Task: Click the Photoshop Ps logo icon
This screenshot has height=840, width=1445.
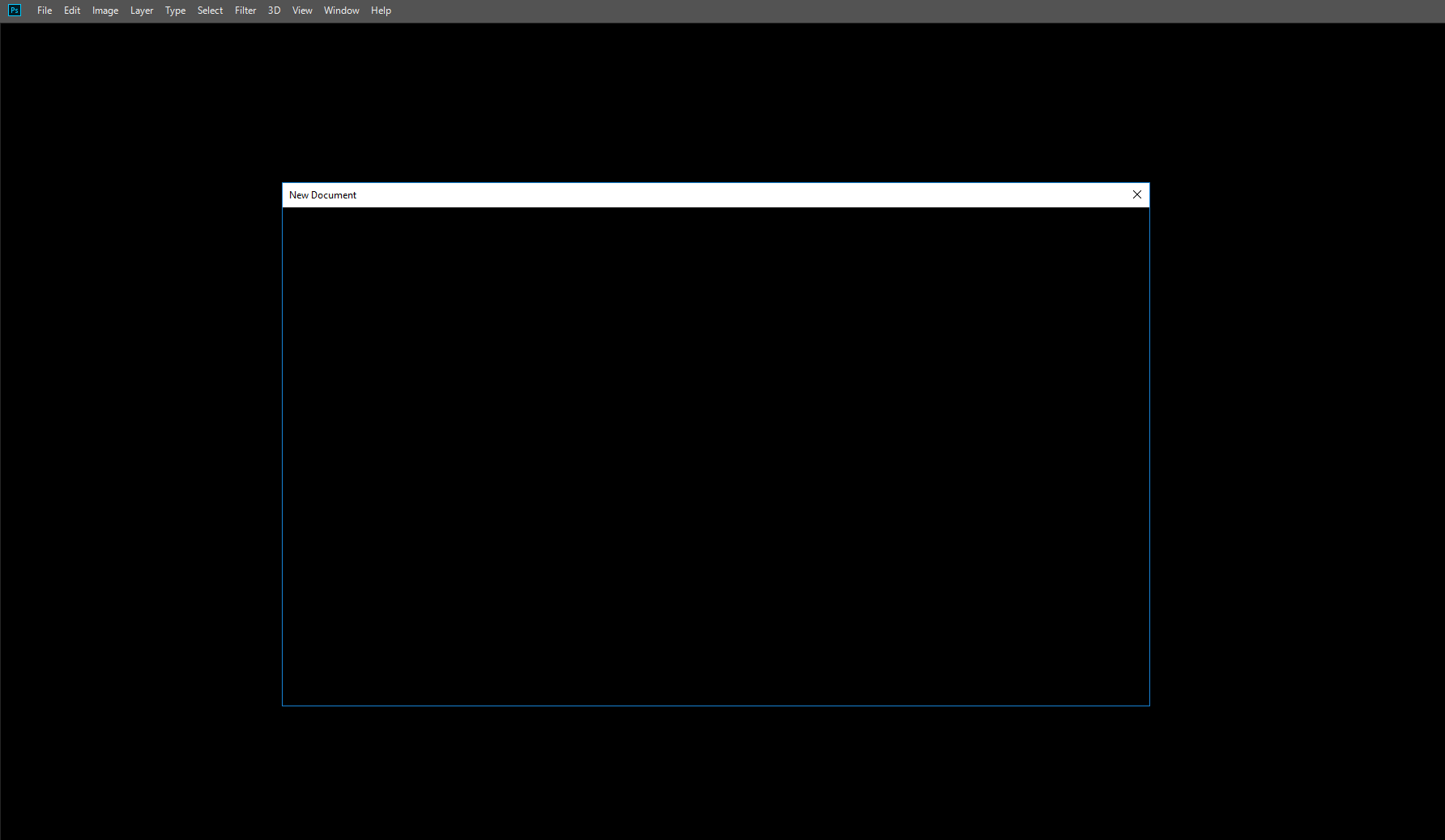Action: (15, 11)
